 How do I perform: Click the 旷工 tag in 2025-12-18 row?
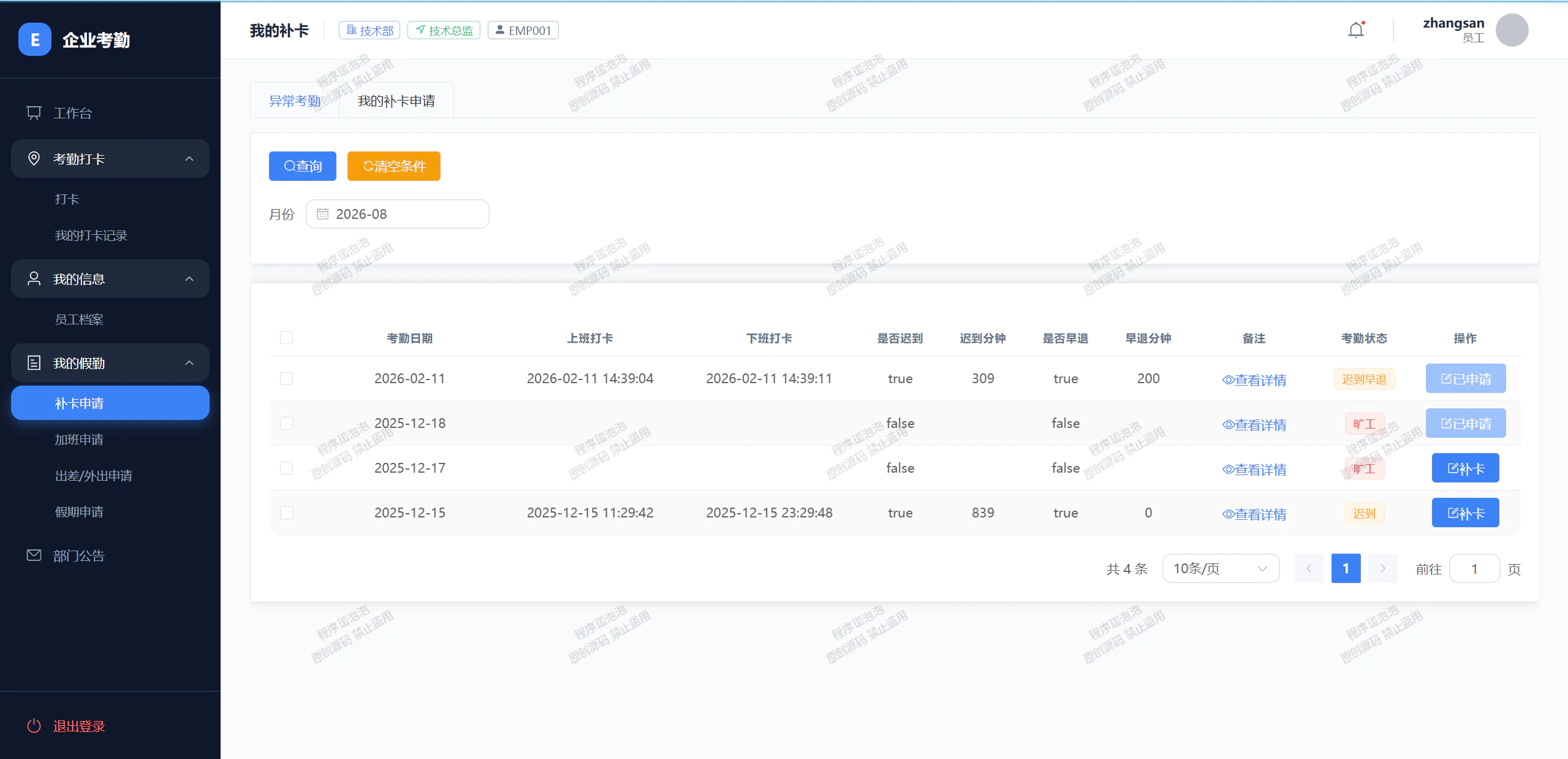tap(1364, 424)
